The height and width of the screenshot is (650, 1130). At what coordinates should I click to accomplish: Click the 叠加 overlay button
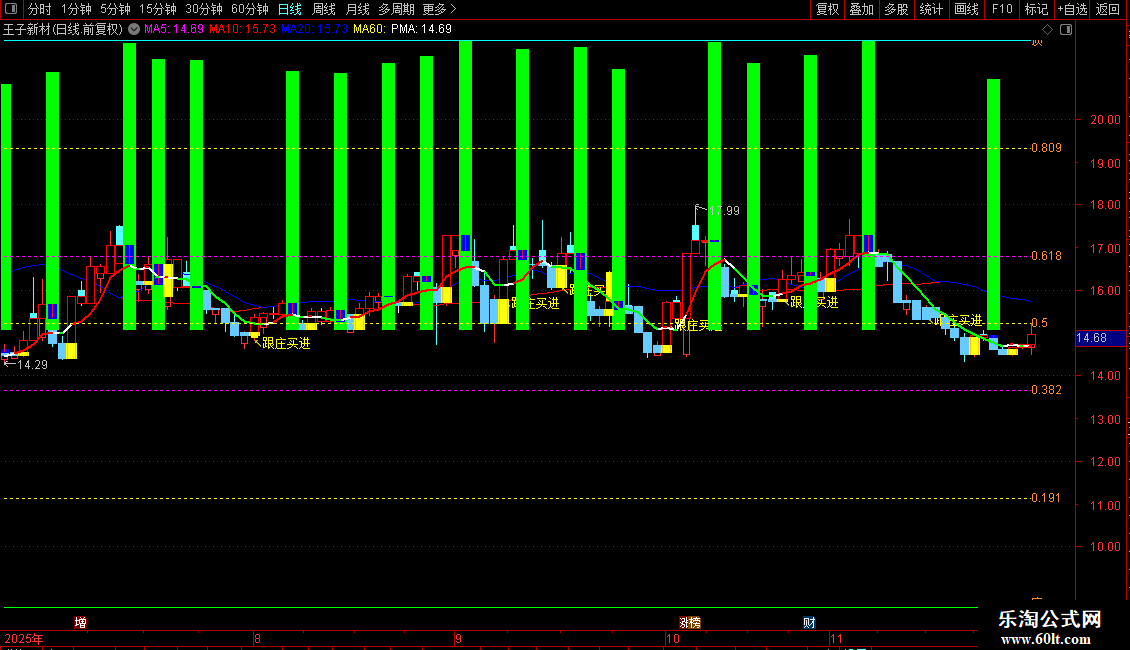click(x=861, y=9)
